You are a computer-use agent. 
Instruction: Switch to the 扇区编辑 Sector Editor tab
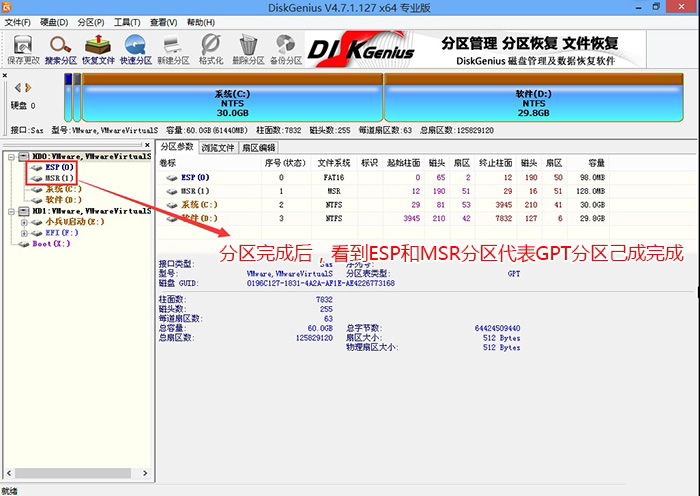pyautogui.click(x=258, y=147)
